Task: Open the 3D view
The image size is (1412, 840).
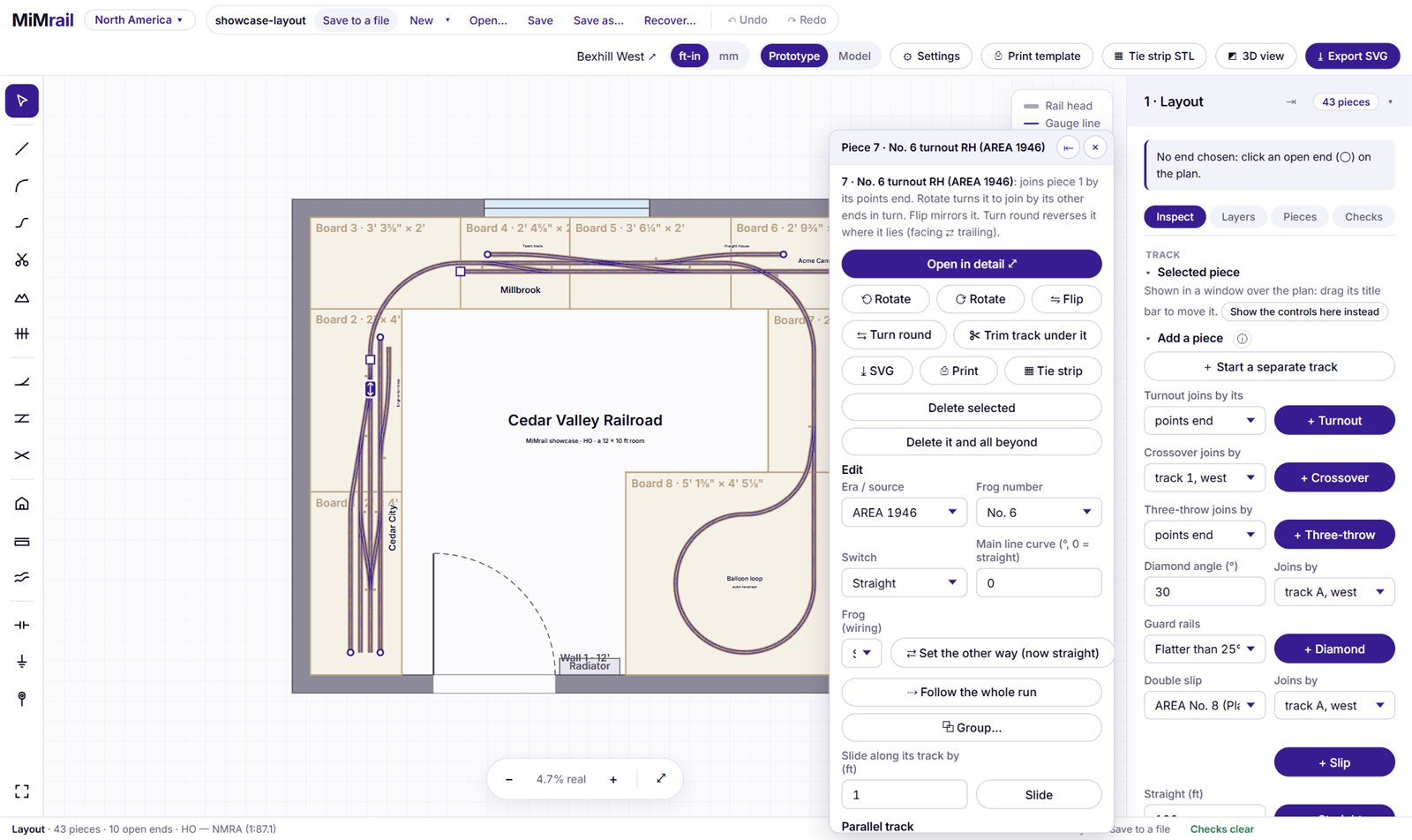Action: point(1256,56)
